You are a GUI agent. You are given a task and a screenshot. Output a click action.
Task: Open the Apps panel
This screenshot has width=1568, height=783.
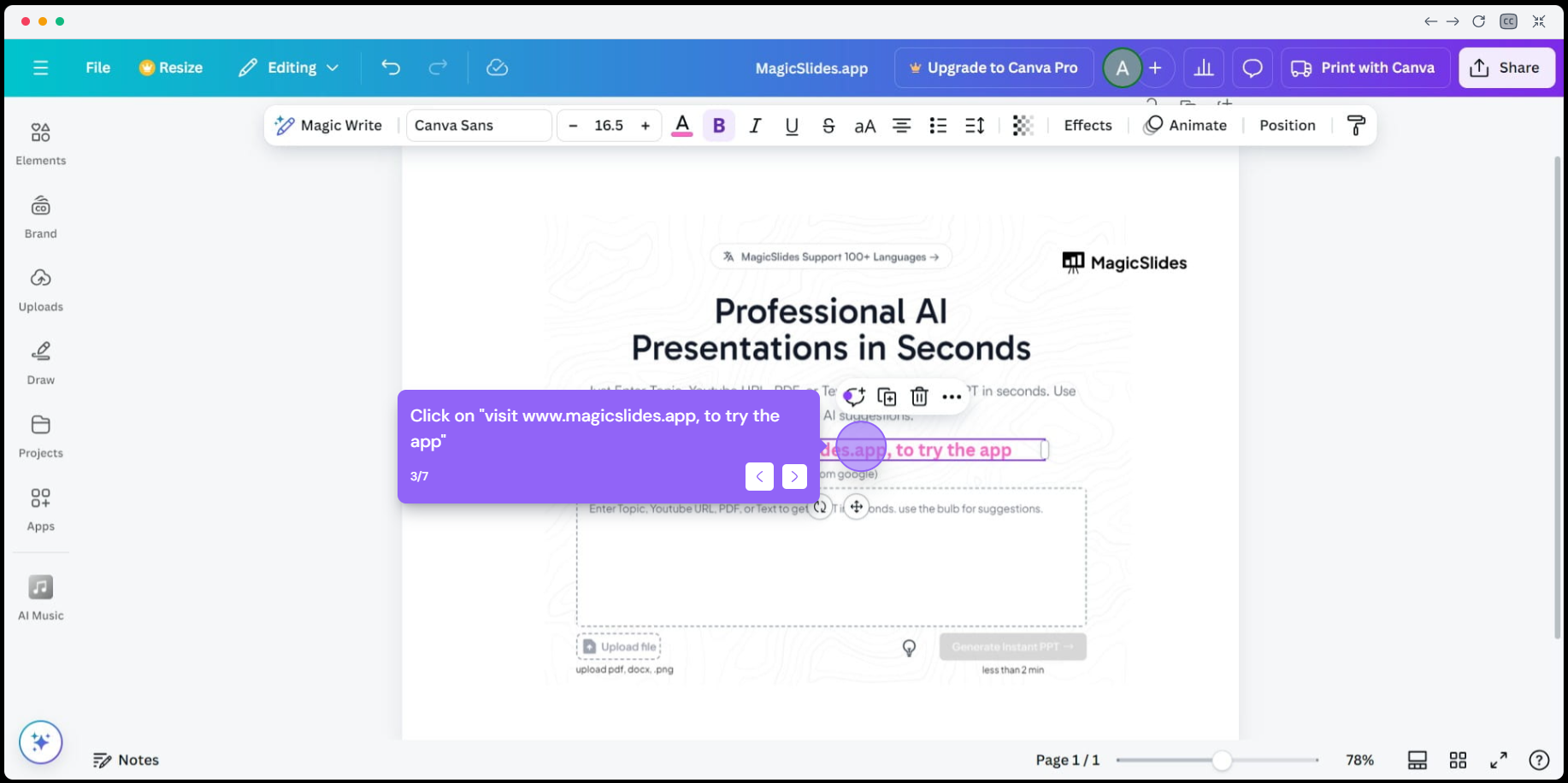coord(41,509)
